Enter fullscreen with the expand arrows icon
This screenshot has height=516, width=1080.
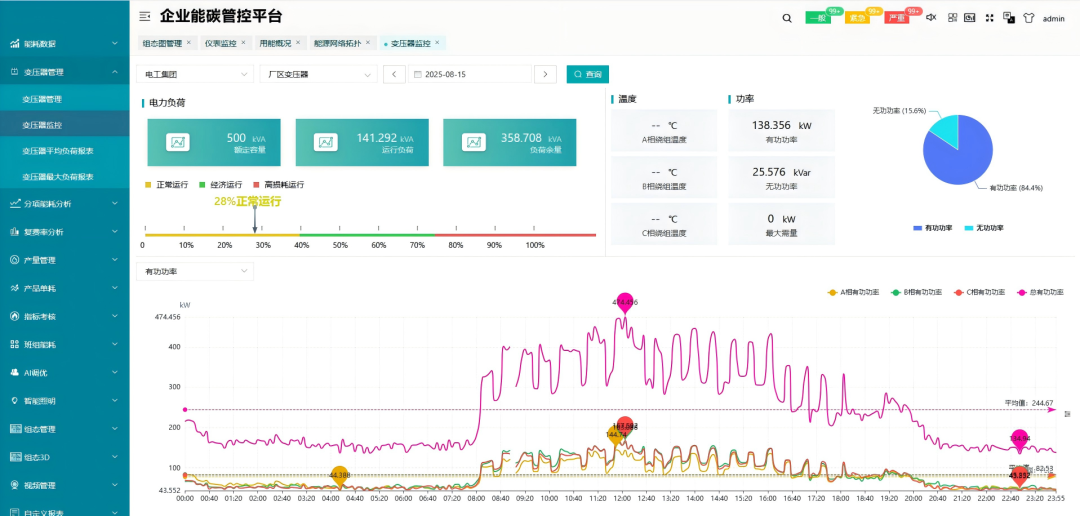click(989, 18)
